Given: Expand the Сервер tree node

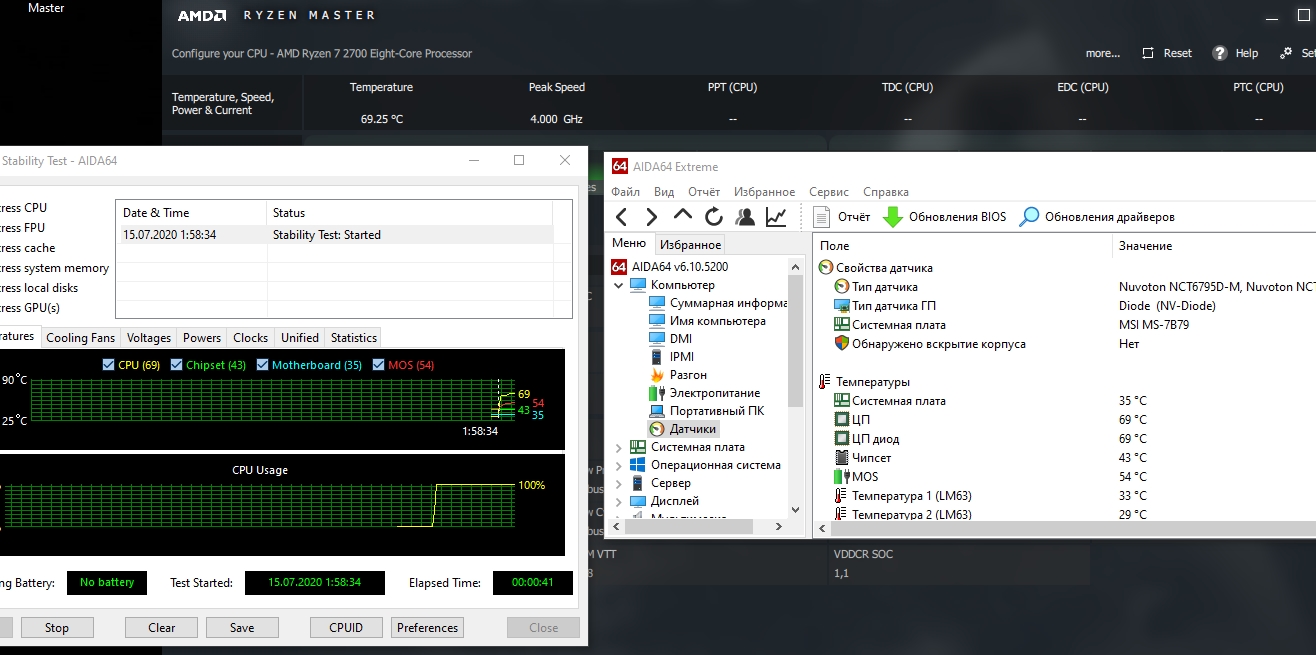Looking at the screenshot, I should click(618, 483).
